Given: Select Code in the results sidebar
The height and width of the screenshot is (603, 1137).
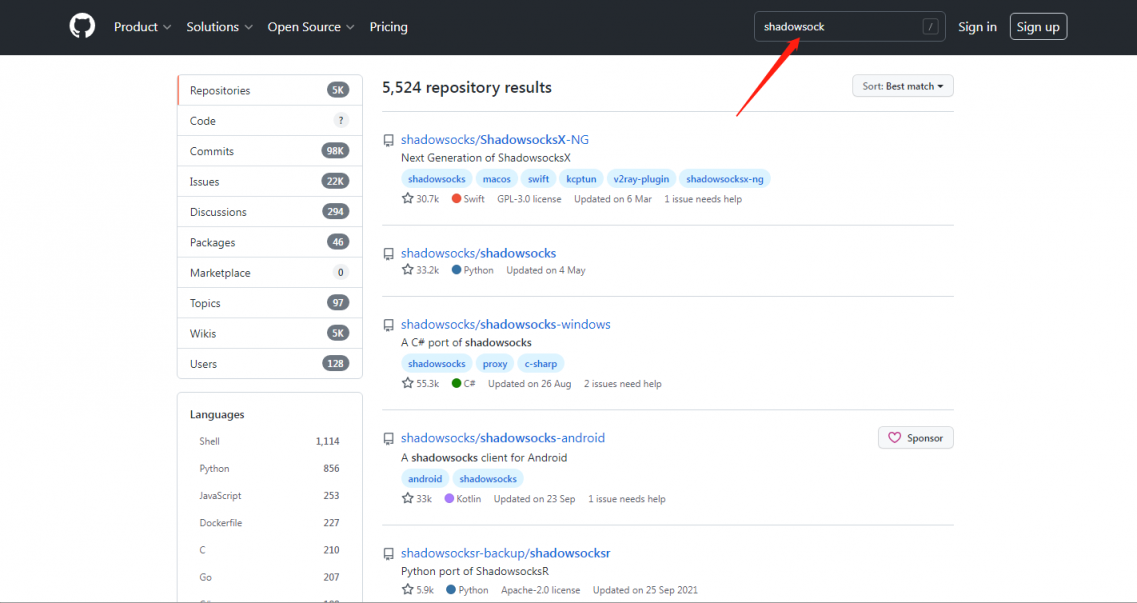Looking at the screenshot, I should [270, 121].
